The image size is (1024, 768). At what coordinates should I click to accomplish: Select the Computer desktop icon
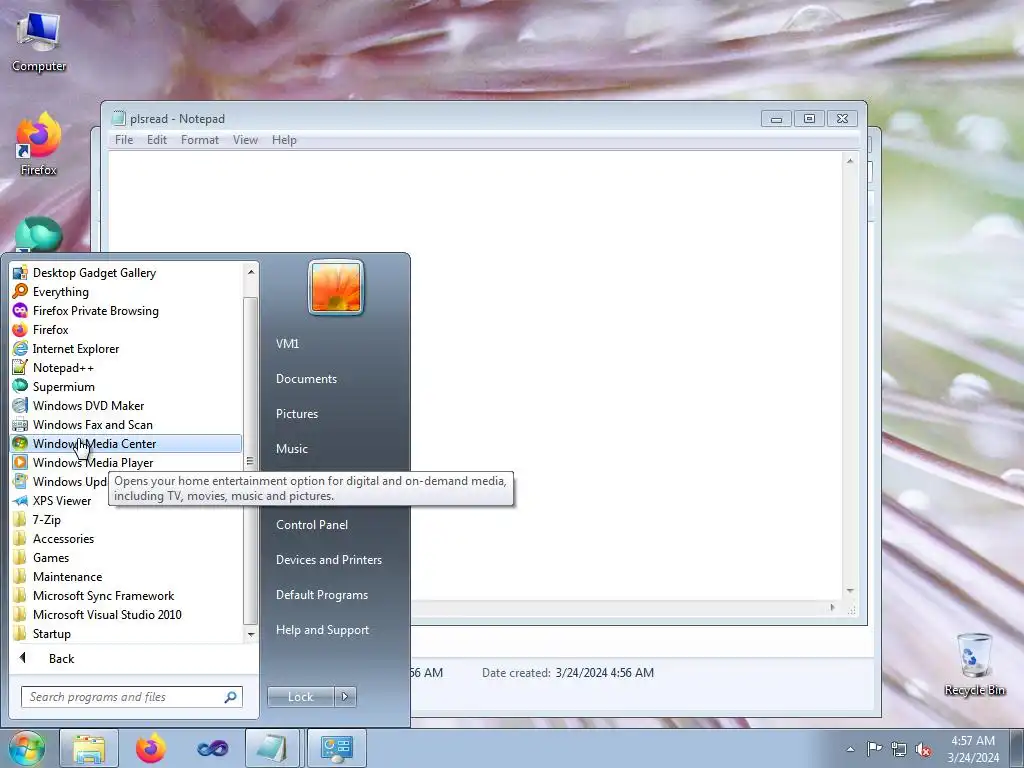point(39,41)
